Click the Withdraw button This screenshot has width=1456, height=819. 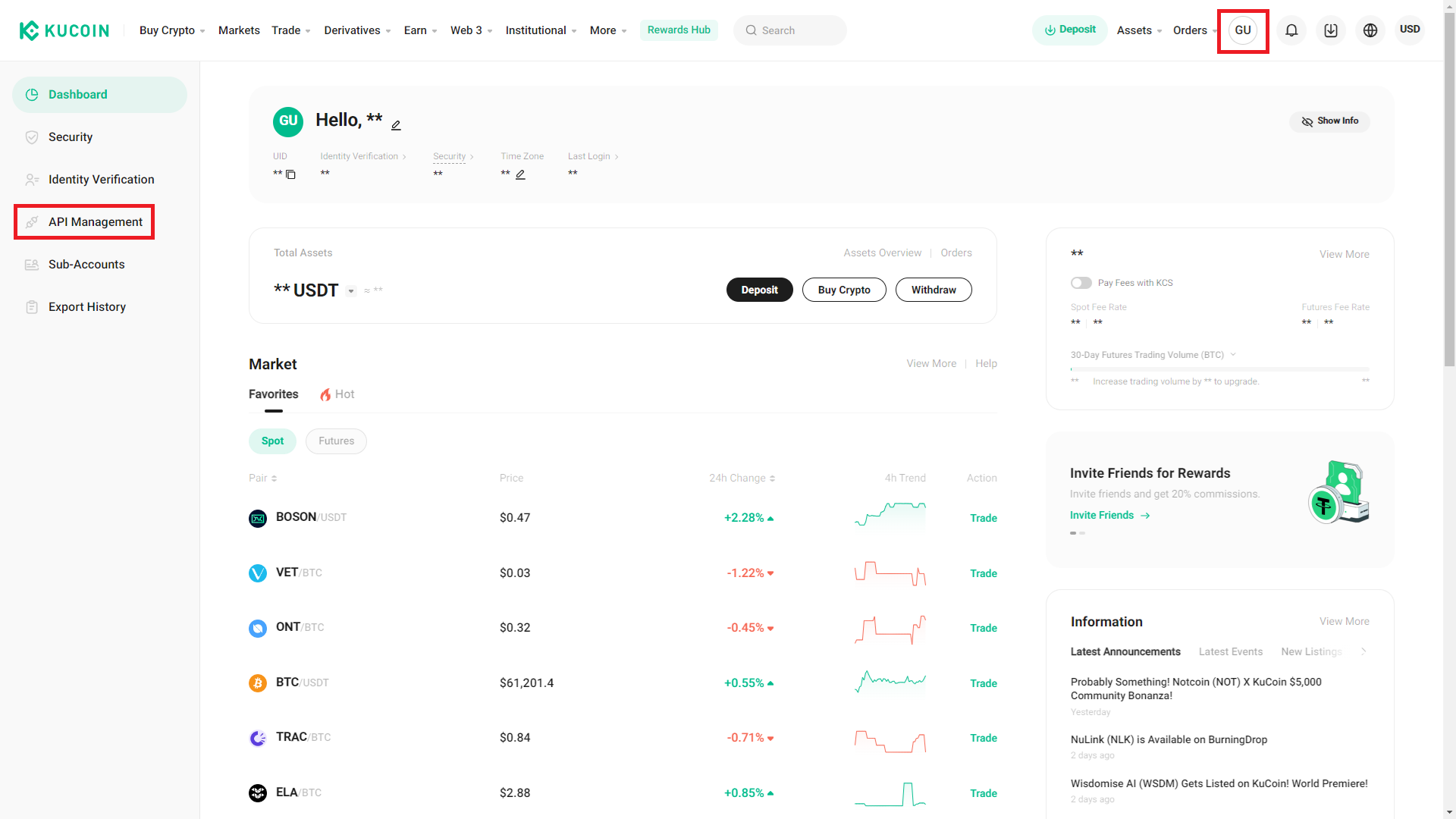(x=934, y=290)
